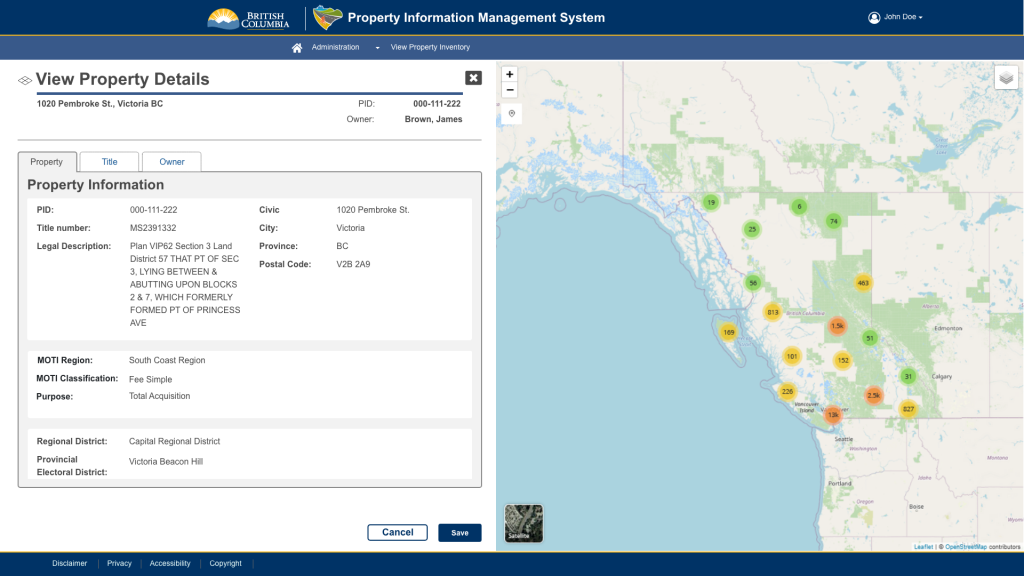The height and width of the screenshot is (576, 1024).
Task: Open the OpenStreetMap attribution link
Action: 964,545
